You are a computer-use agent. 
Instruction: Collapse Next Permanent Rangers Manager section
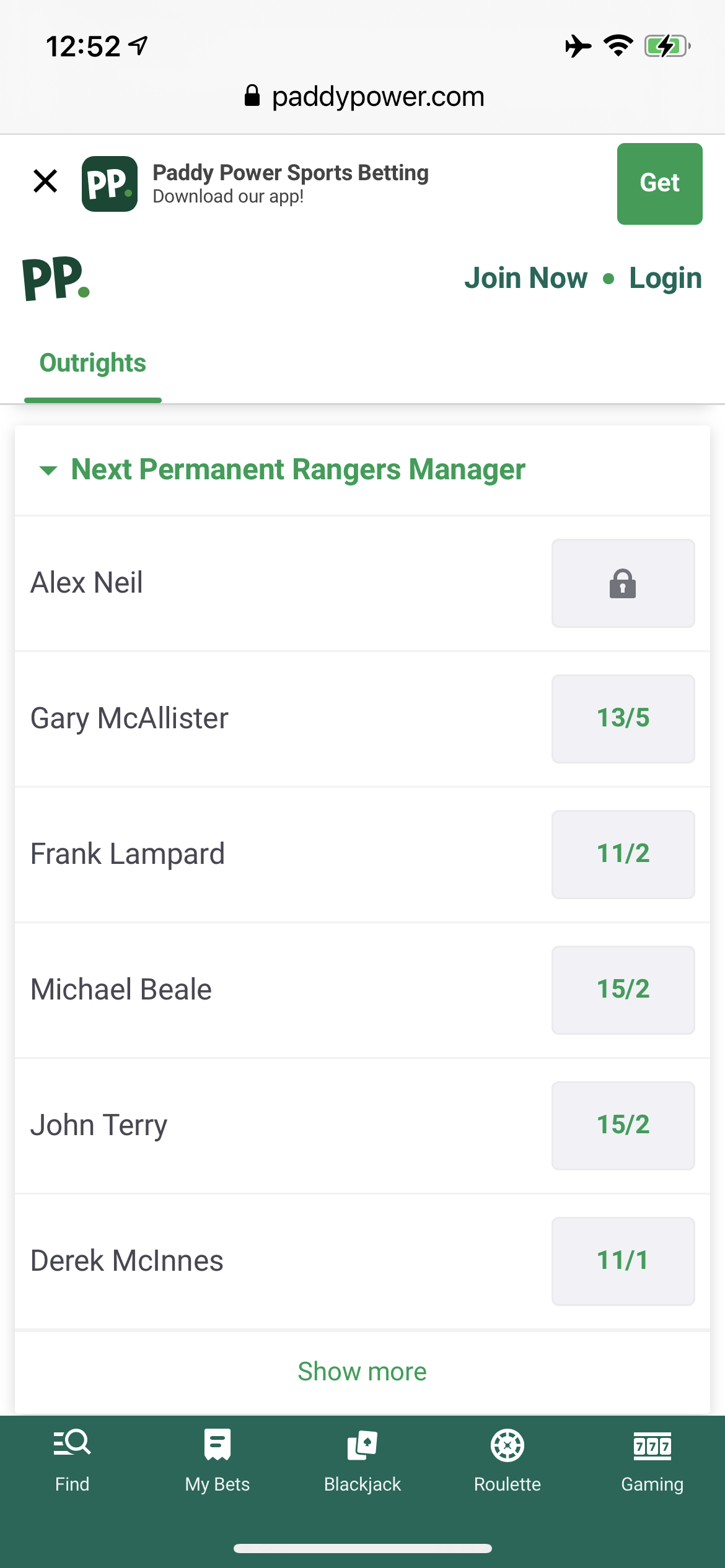(48, 470)
